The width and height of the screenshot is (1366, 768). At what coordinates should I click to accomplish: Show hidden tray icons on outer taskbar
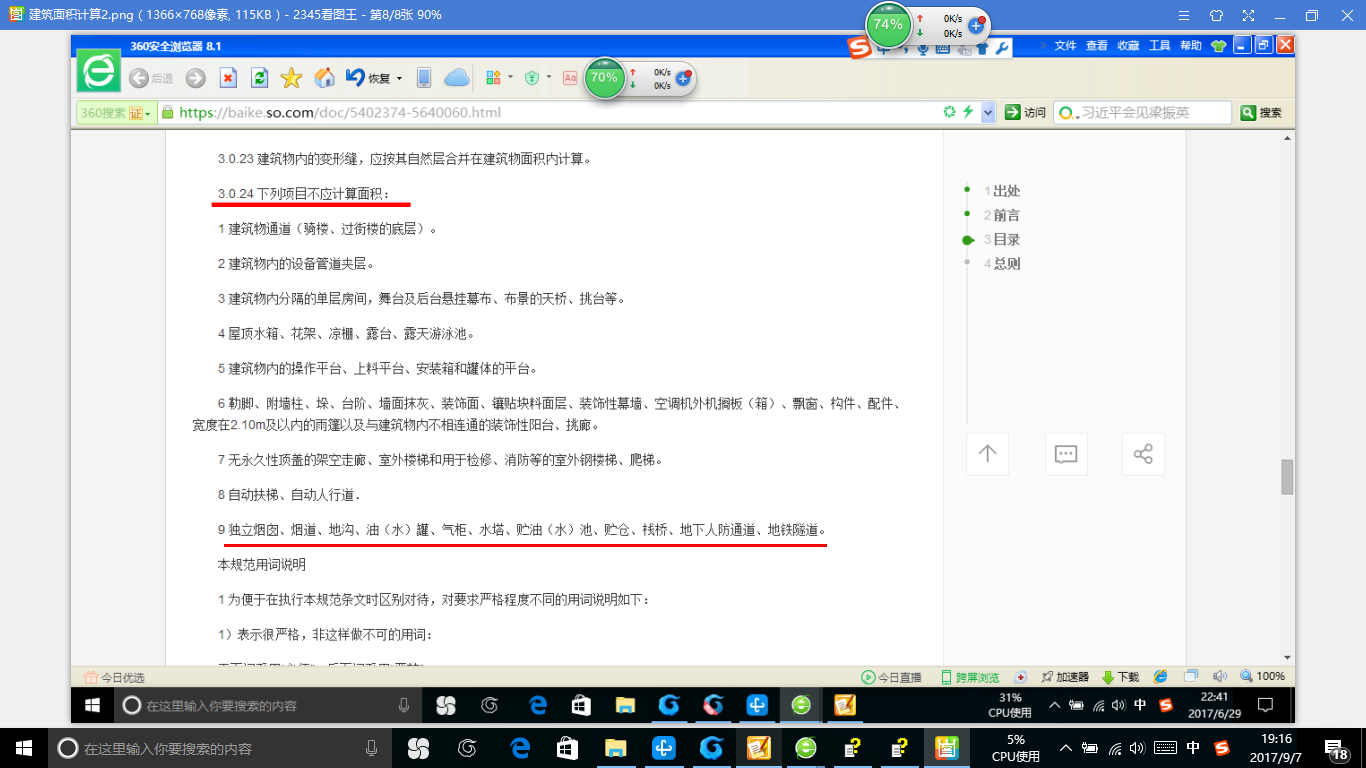pyautogui.click(x=1067, y=748)
